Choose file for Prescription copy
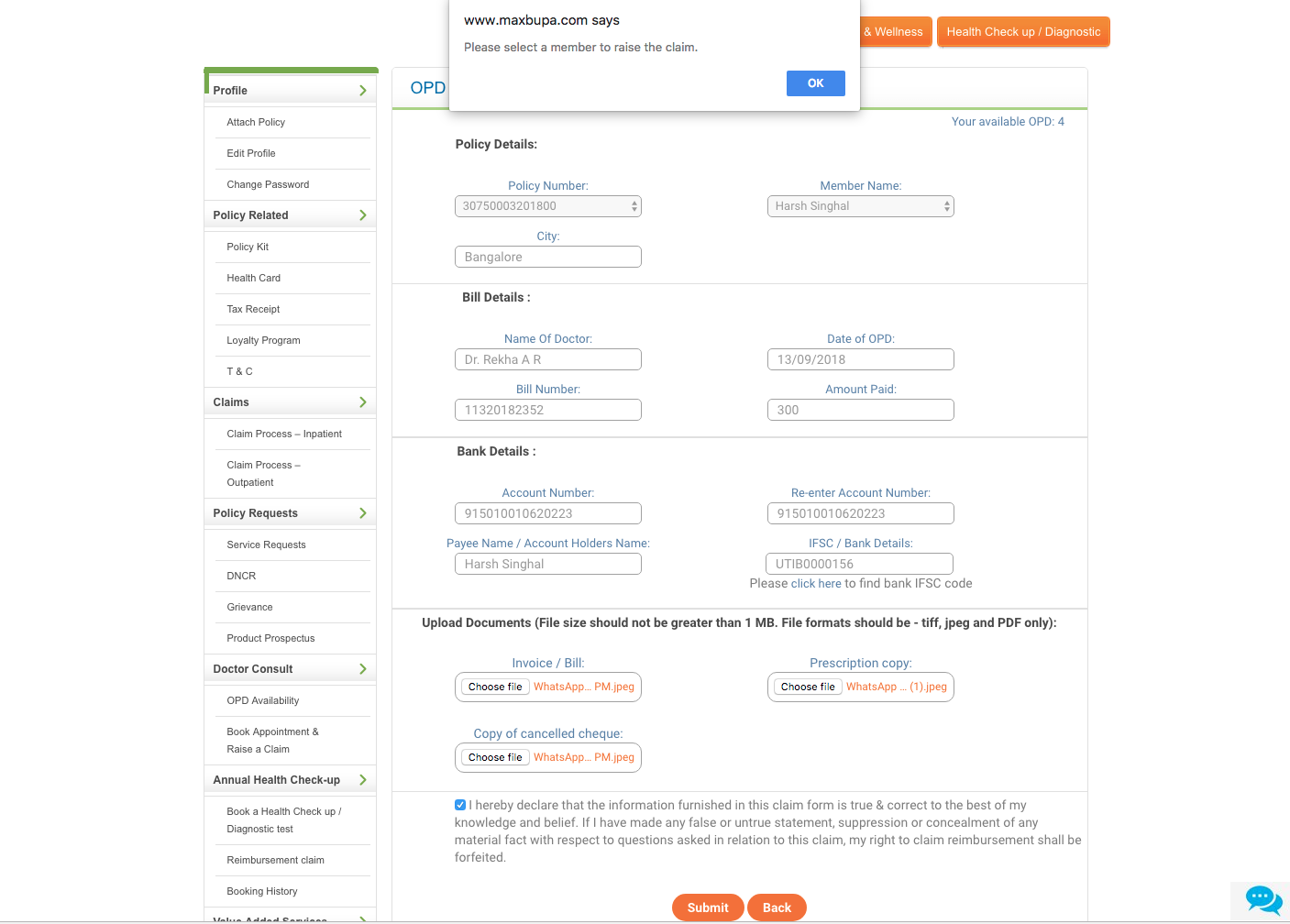This screenshot has height=924, width=1290. click(808, 687)
